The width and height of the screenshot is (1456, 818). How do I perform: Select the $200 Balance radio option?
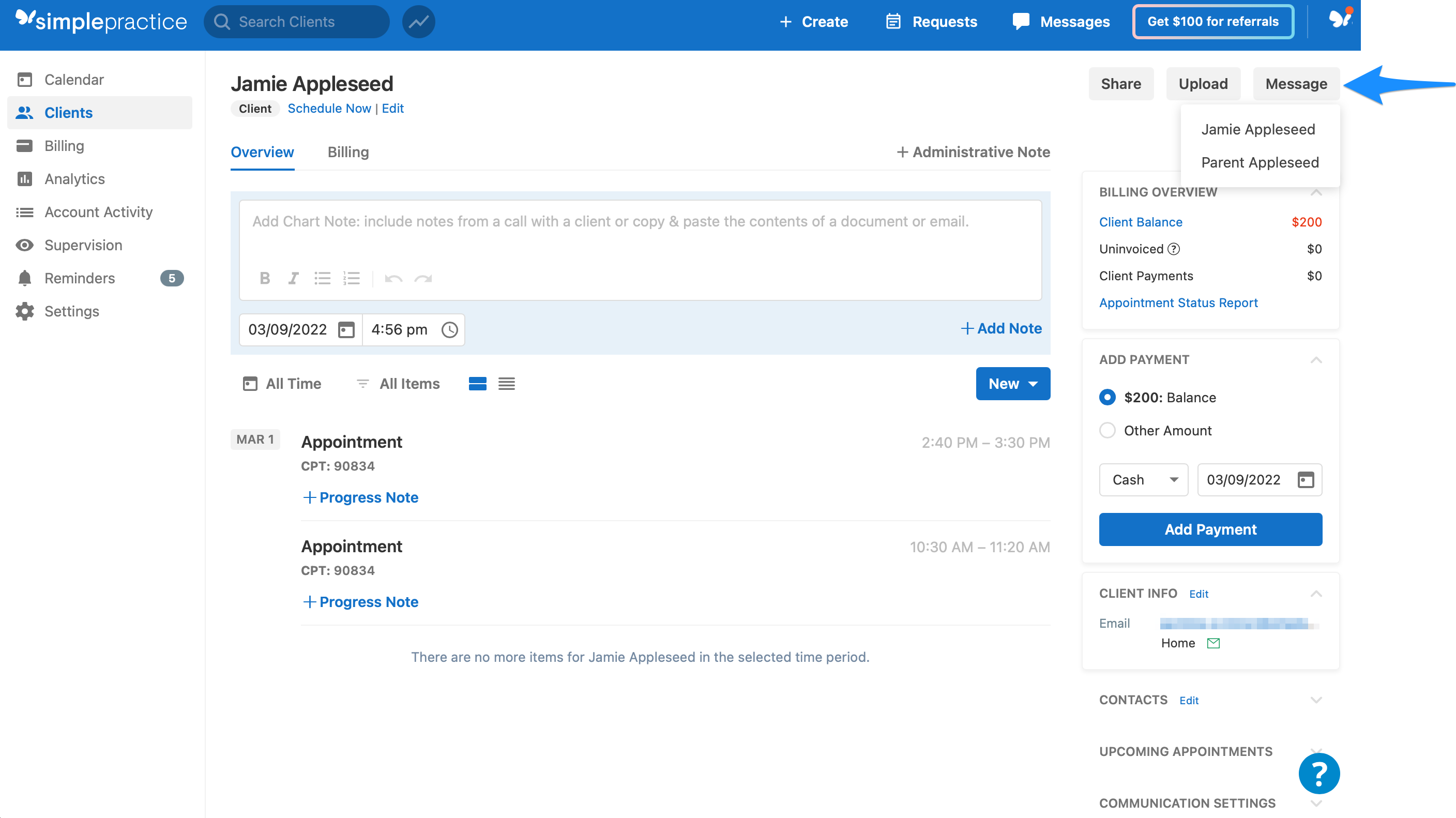[1108, 398]
